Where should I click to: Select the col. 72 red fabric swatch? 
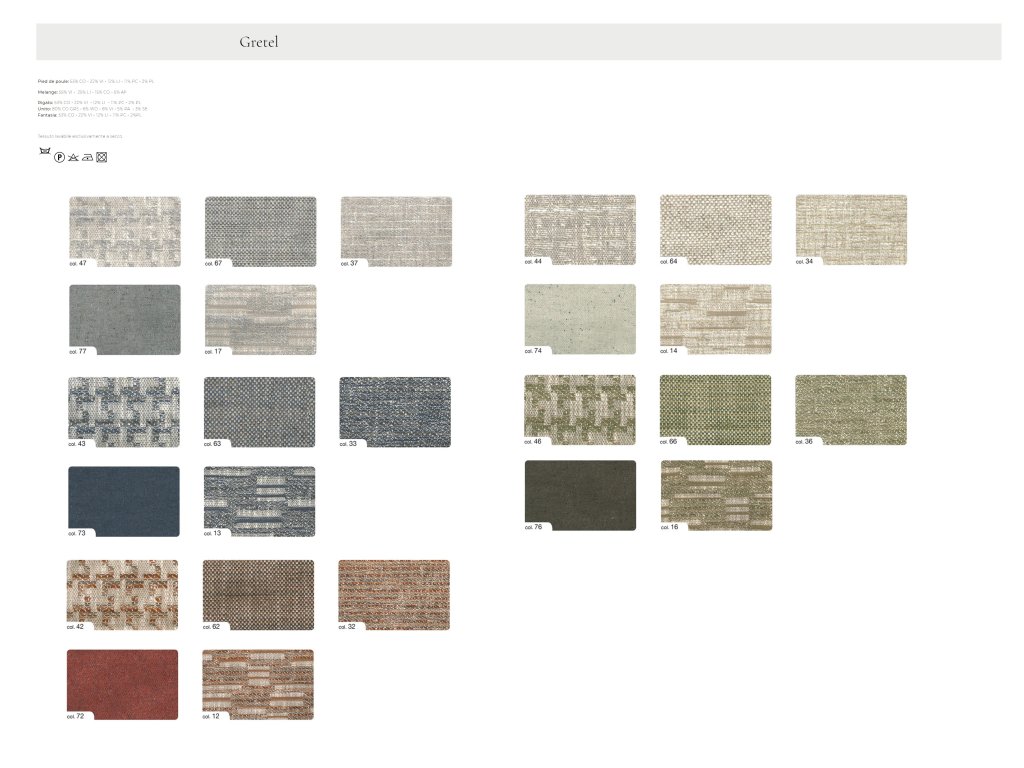coord(122,685)
